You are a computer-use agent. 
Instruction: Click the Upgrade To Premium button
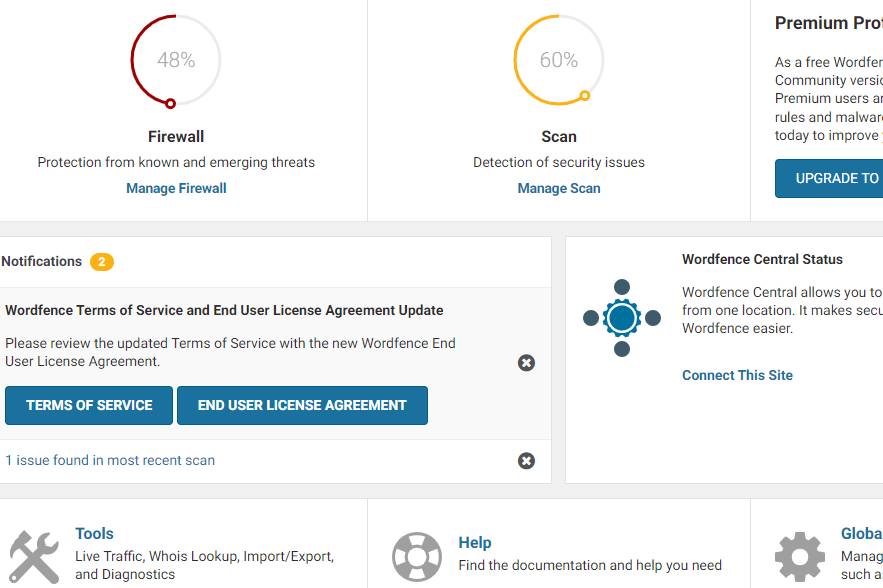829,179
